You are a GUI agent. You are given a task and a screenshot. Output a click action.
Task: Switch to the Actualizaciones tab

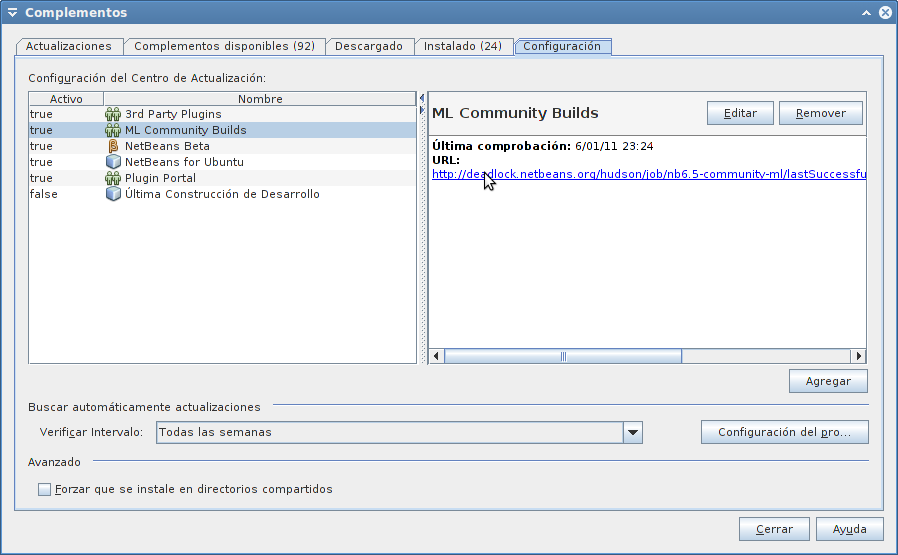click(69, 46)
